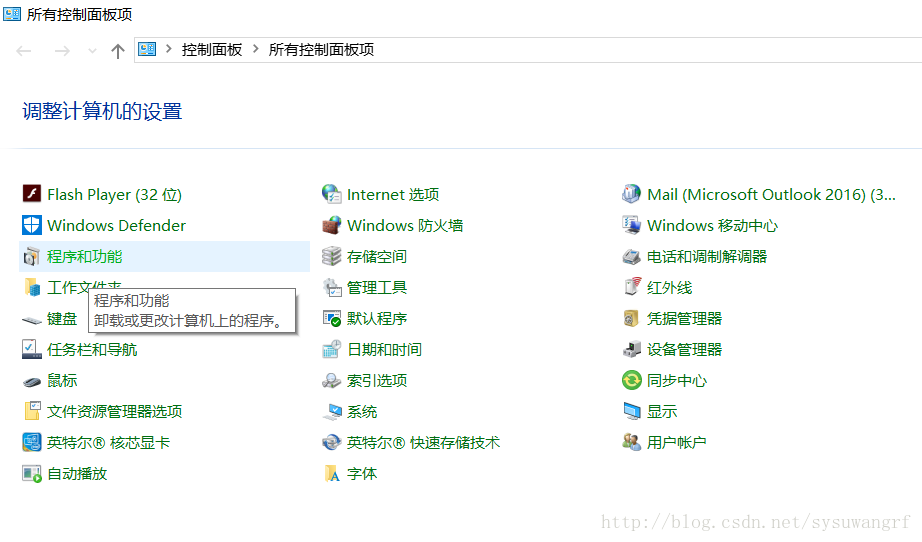This screenshot has height=542, width=922.
Task: Open the 任务栏和导航 link
Action: click(x=92, y=350)
